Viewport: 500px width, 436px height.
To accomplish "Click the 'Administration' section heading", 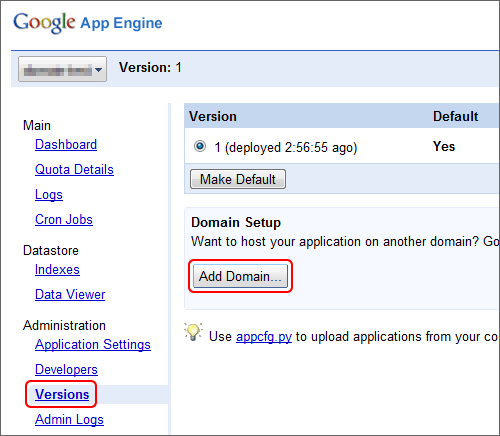I will point(64,325).
